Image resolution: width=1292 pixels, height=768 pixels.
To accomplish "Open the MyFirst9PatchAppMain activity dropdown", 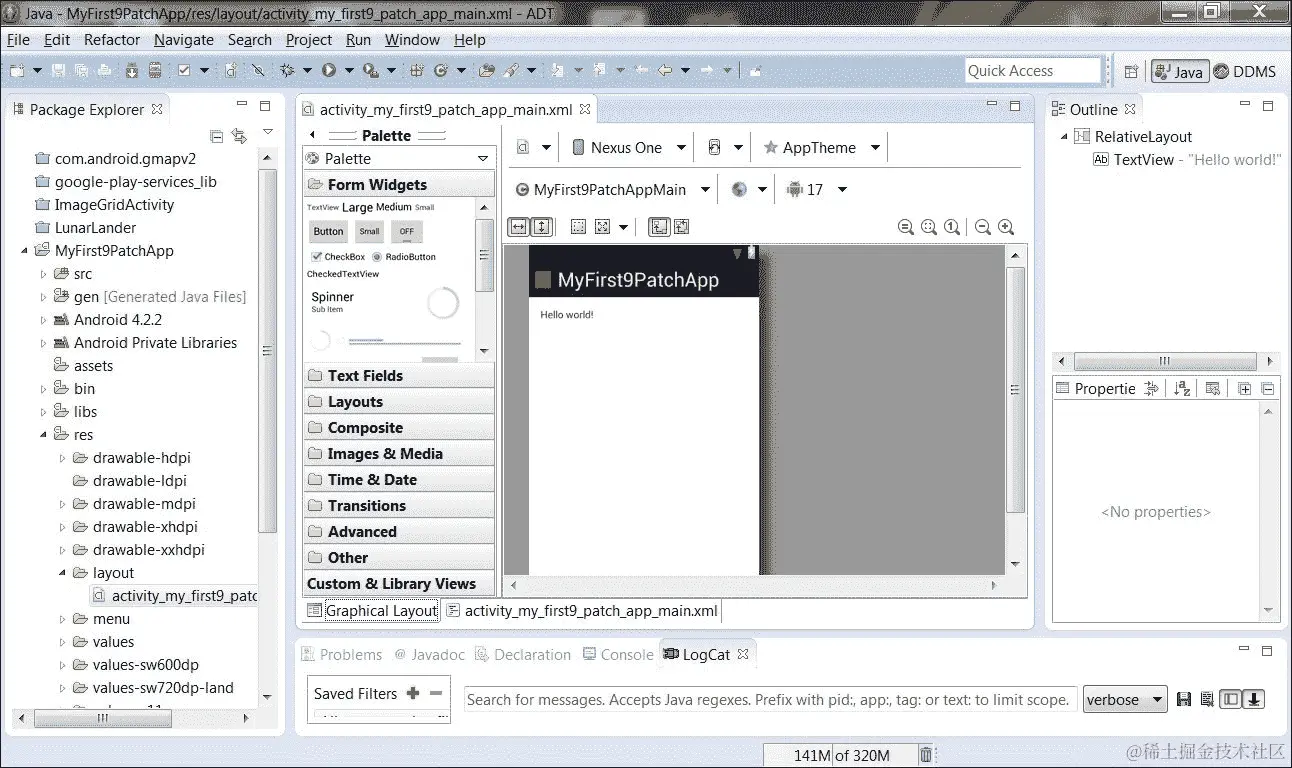I will point(612,189).
